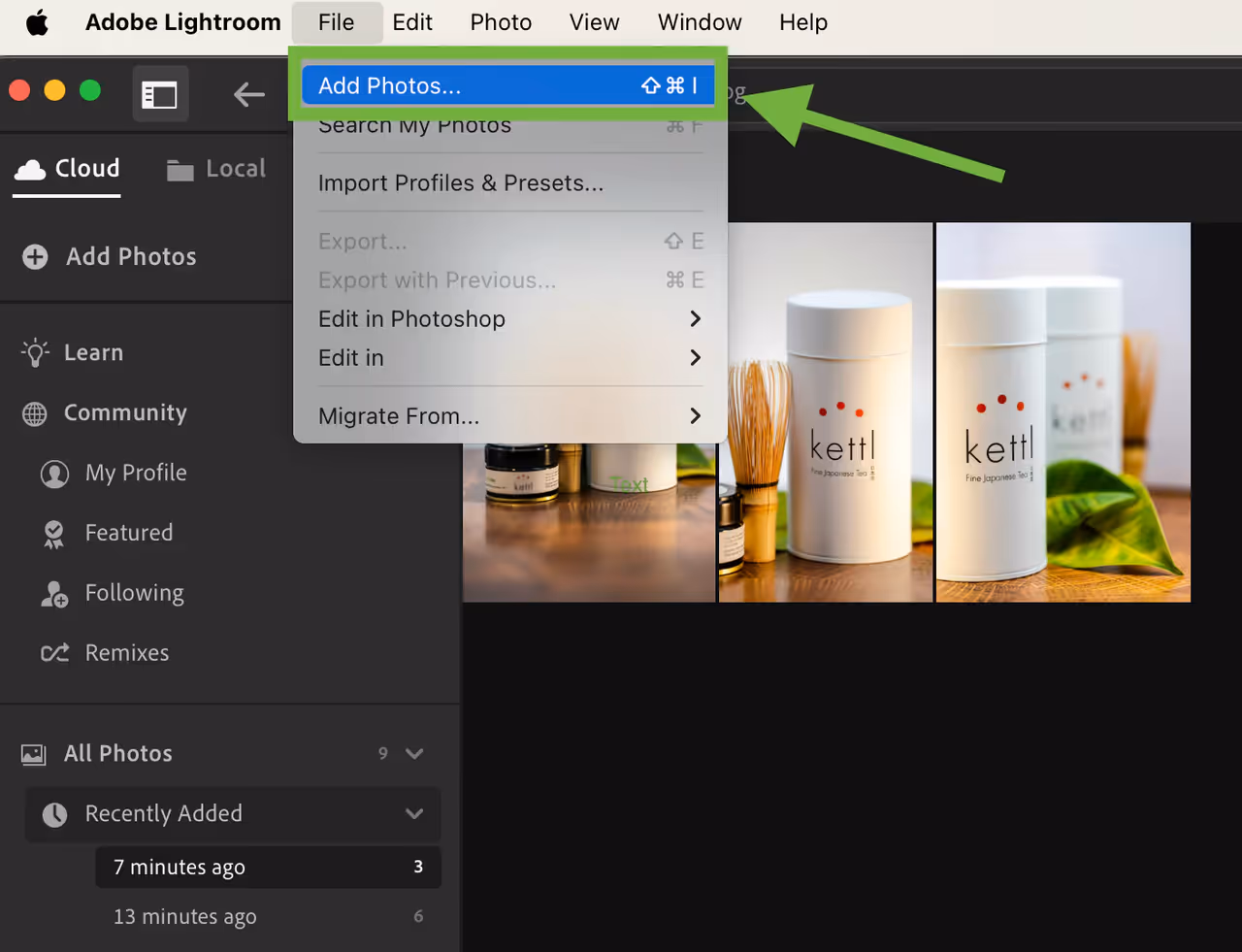Open the Window menu
This screenshot has width=1242, height=952.
click(x=699, y=21)
